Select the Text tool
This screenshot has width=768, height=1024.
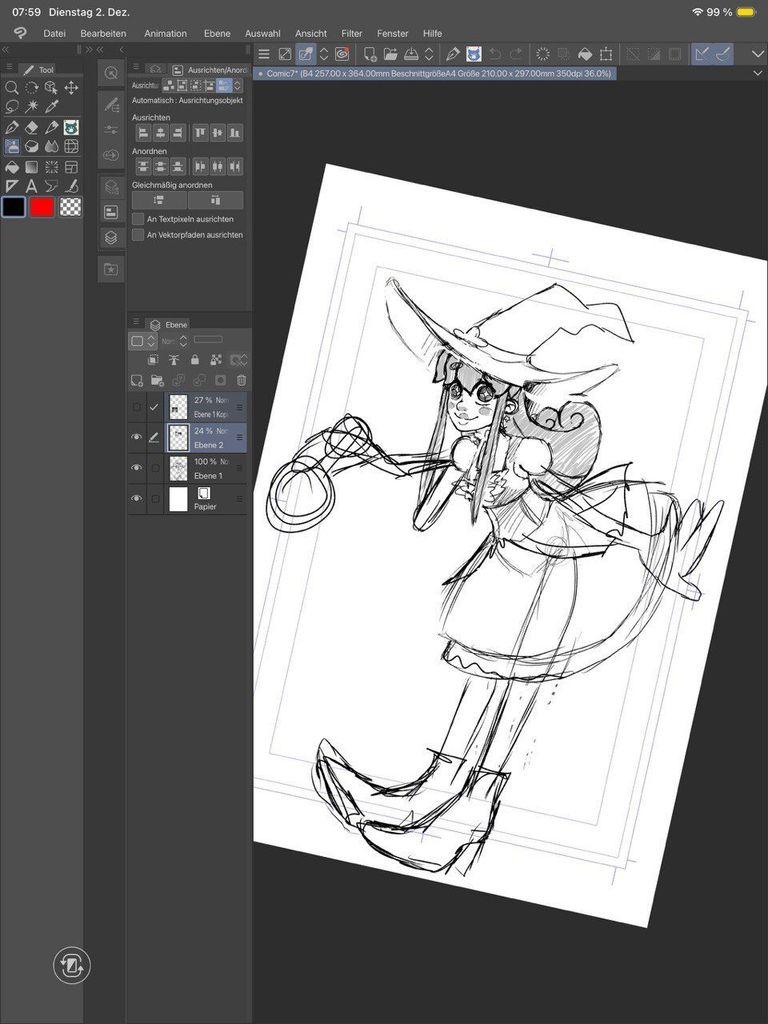point(32,186)
